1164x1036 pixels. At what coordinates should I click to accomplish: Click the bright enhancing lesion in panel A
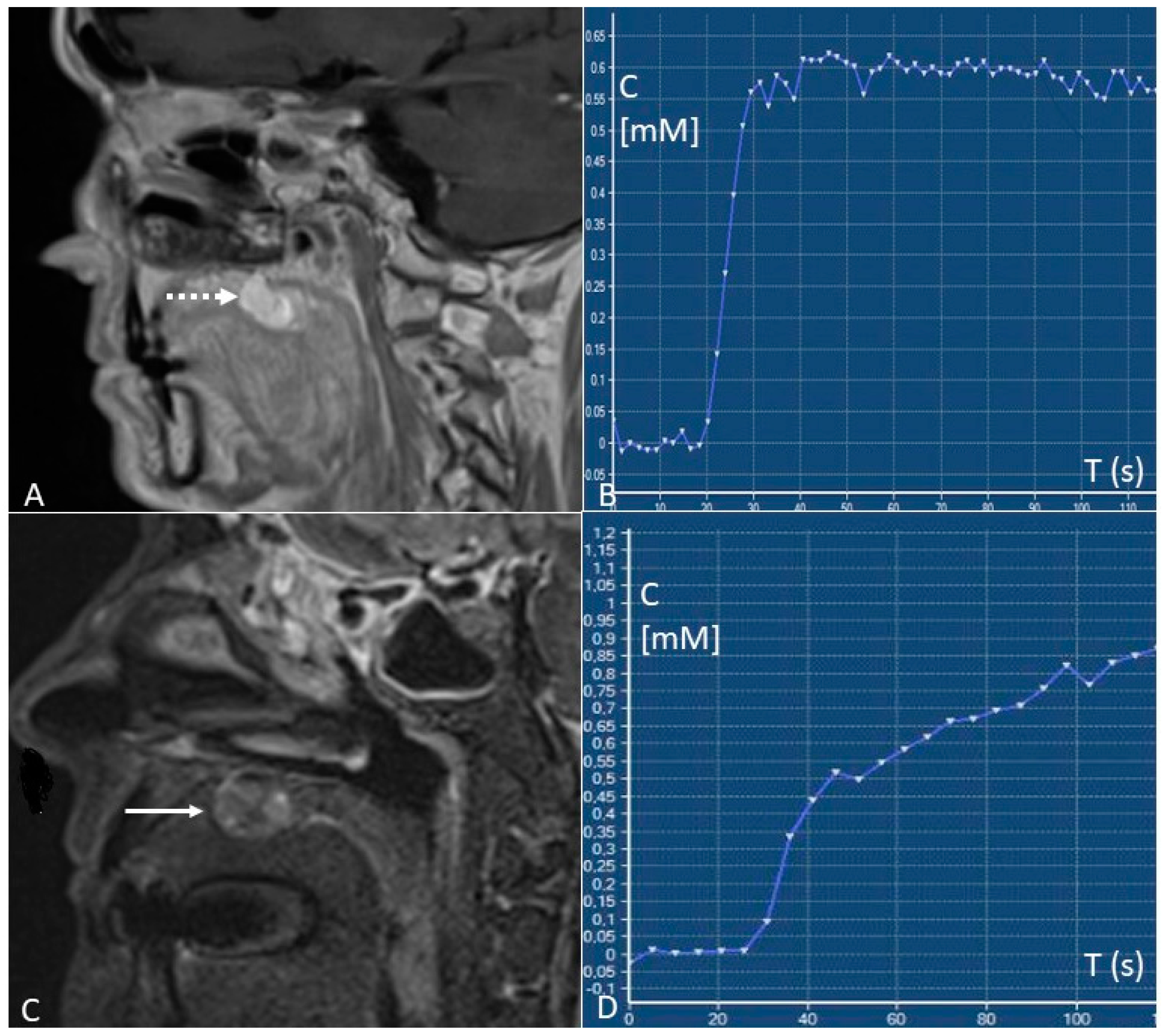[x=267, y=302]
